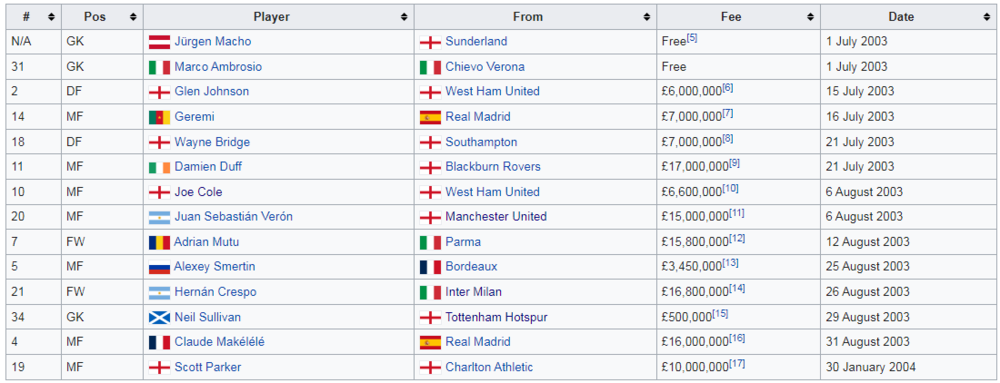Open citation 9 next to £17,000,000

point(734,163)
